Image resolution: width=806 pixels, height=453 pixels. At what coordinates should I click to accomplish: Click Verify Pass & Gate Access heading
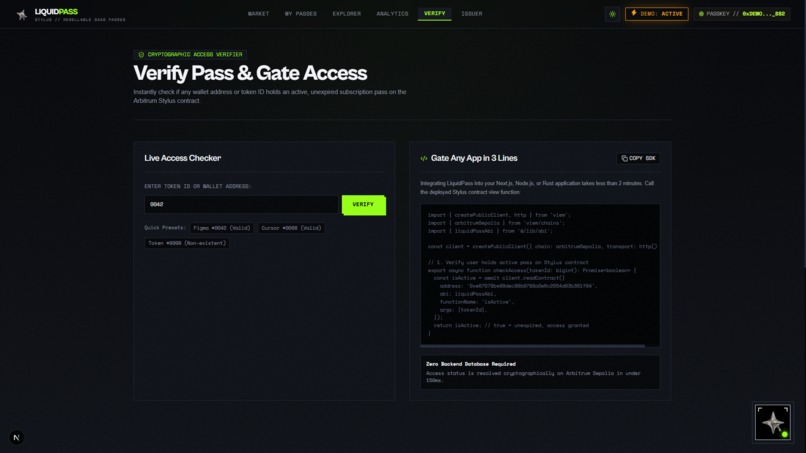click(250, 73)
